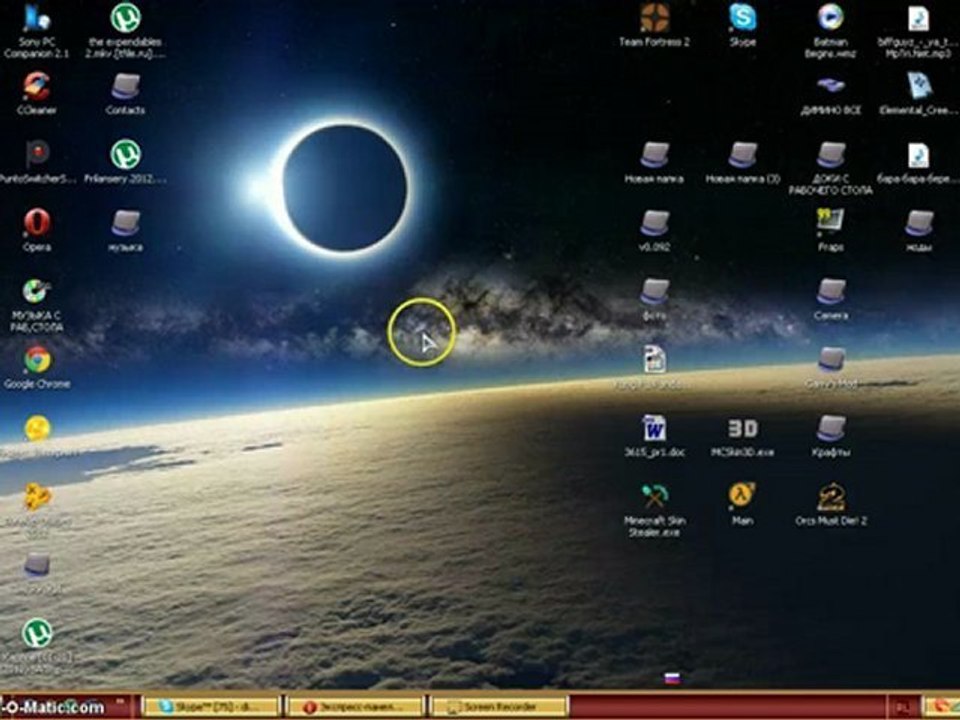Open the 2012 torrent file beside PuntoSwitcher

[126, 154]
